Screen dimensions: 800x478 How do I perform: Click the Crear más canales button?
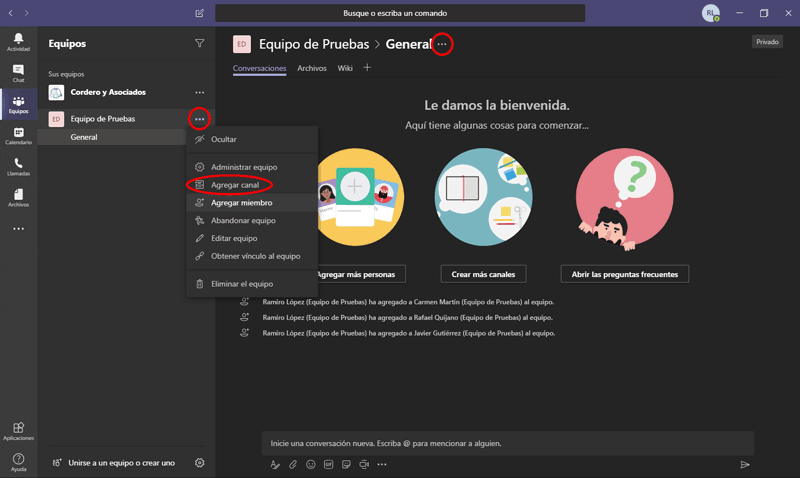(x=483, y=274)
